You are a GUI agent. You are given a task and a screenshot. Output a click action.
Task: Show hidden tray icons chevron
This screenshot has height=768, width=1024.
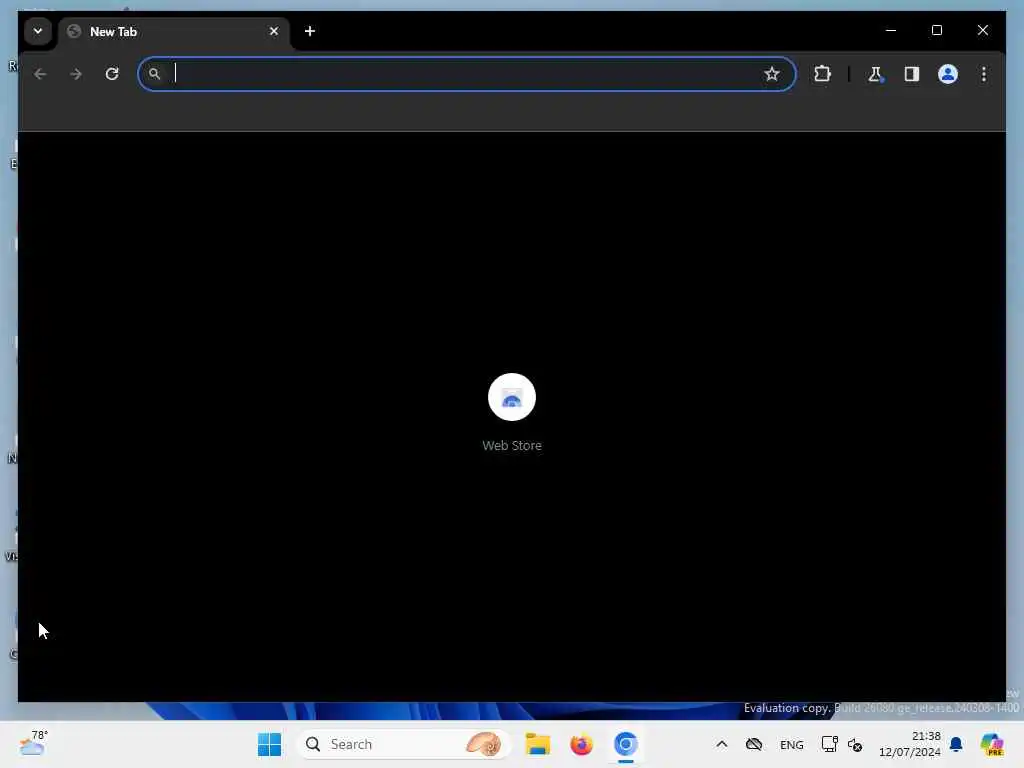click(722, 744)
